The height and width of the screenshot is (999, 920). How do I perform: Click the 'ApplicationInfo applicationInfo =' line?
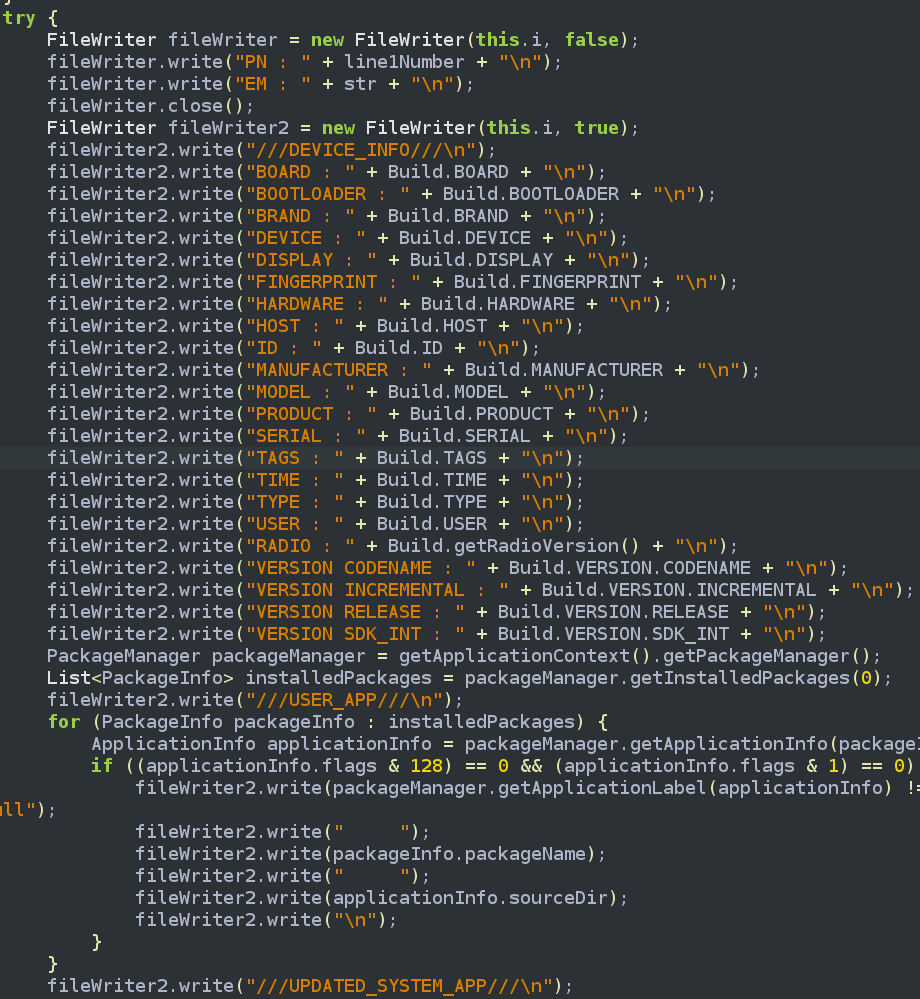click(x=505, y=743)
